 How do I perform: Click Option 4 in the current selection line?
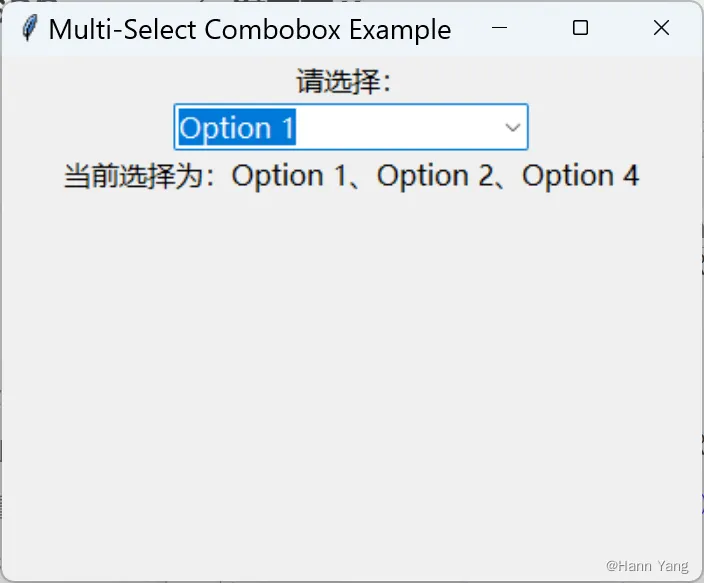pyautogui.click(x=580, y=176)
